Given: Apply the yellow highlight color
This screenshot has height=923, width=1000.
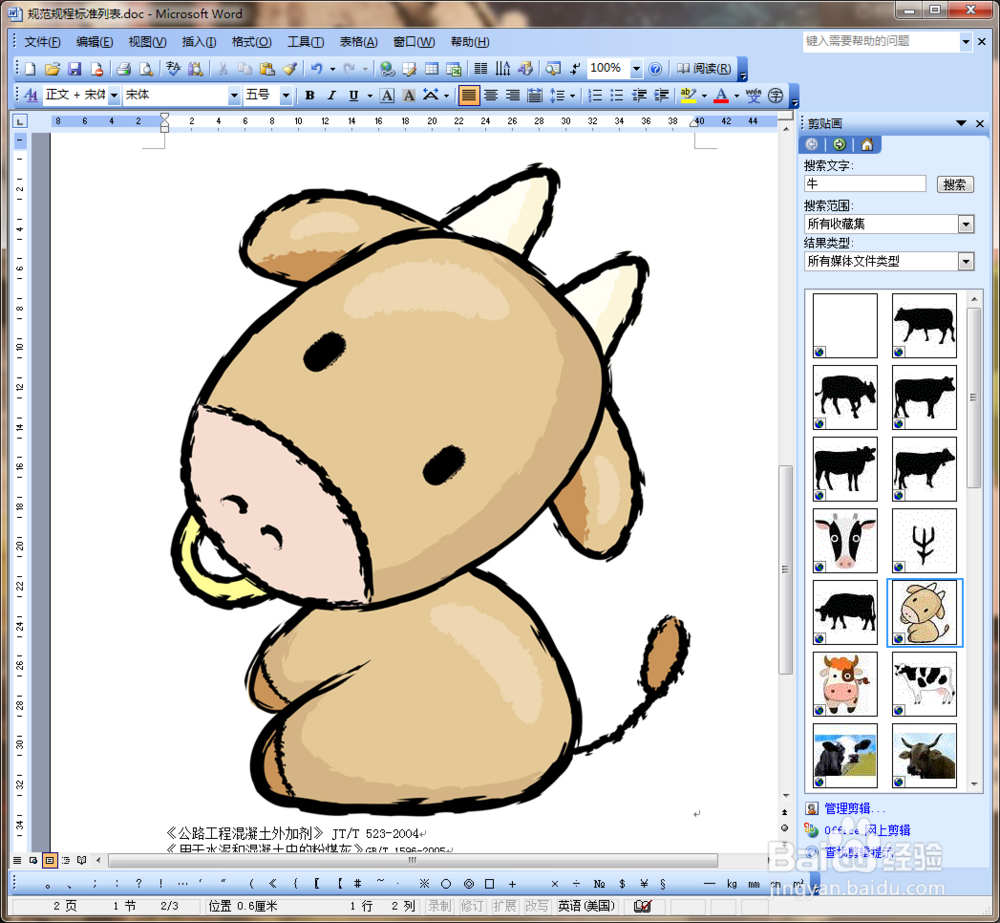Looking at the screenshot, I should pyautogui.click(x=688, y=95).
